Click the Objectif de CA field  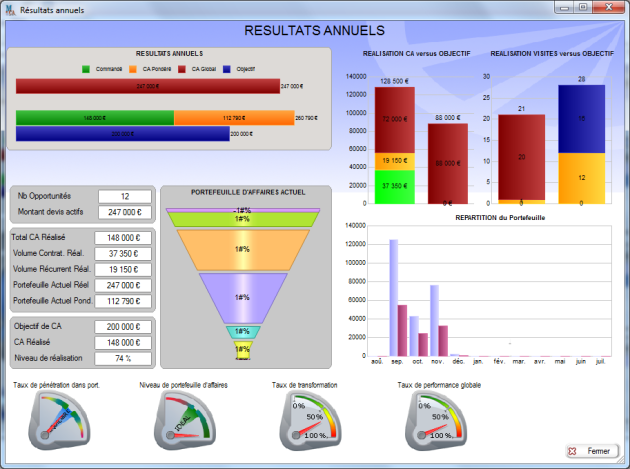[x=123, y=327]
